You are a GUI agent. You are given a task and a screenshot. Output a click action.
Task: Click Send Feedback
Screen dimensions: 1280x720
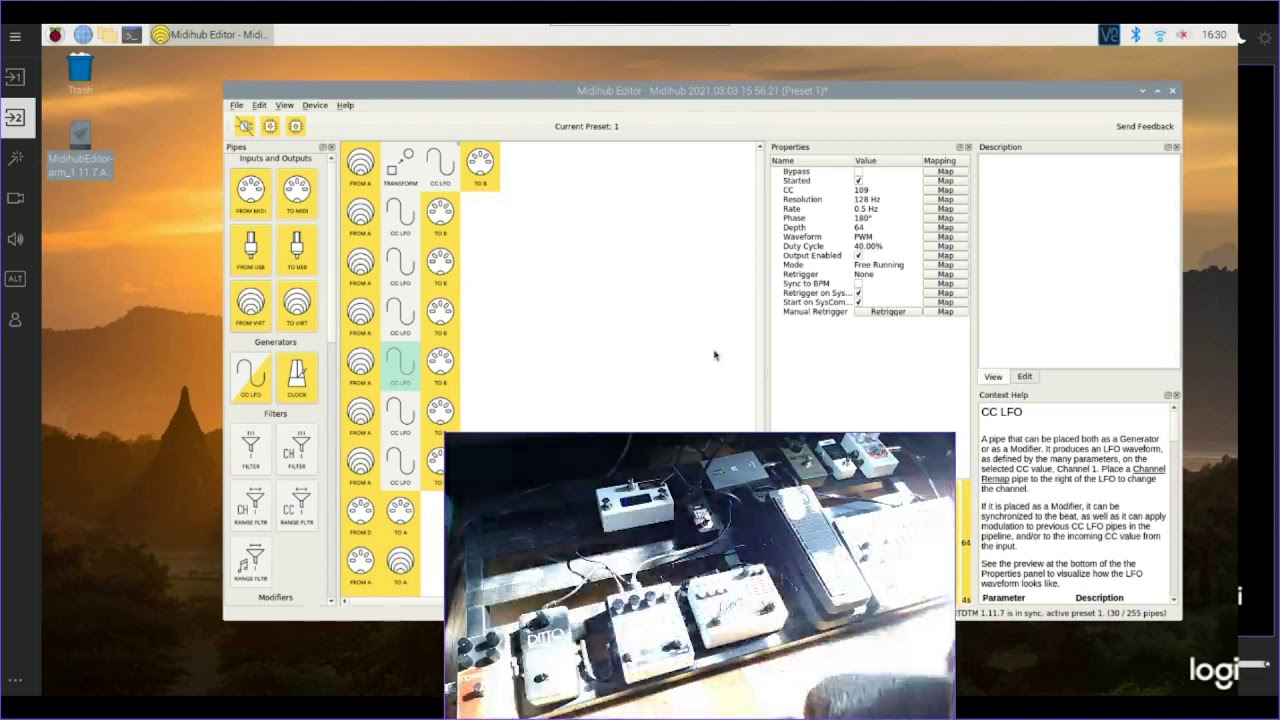(1145, 127)
